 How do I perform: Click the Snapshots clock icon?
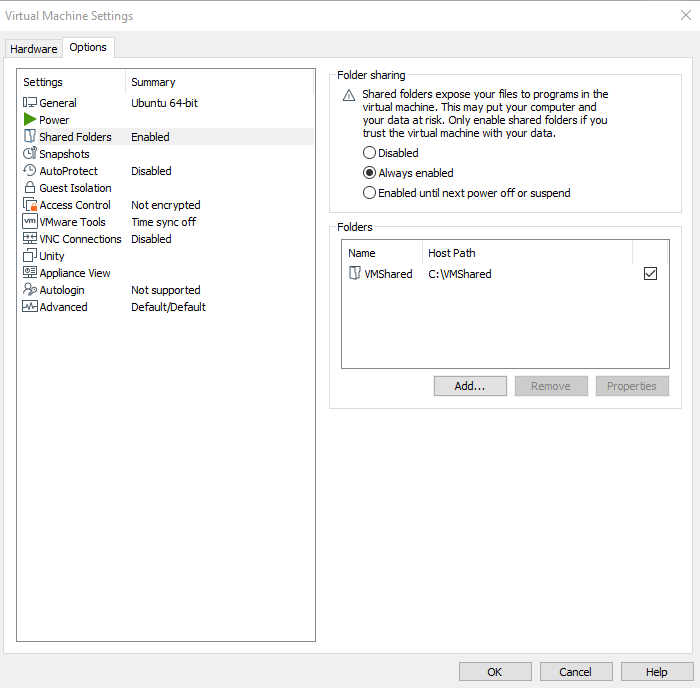point(29,153)
